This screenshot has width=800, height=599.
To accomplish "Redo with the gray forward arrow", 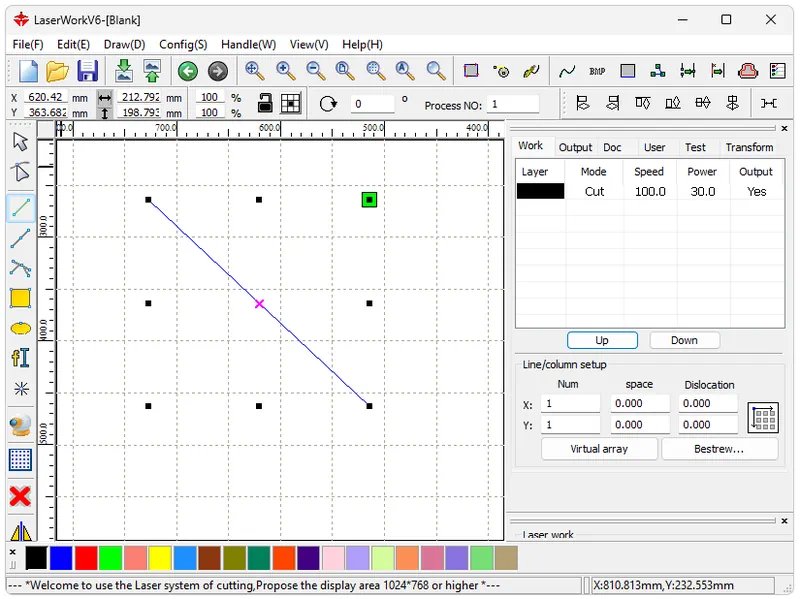I will [x=218, y=71].
